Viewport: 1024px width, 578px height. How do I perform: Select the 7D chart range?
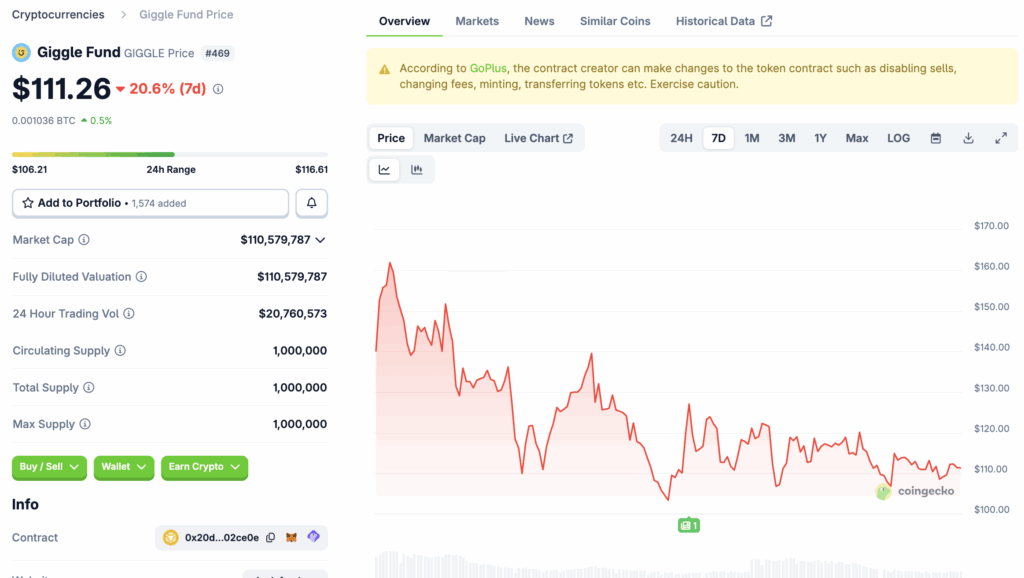(718, 138)
